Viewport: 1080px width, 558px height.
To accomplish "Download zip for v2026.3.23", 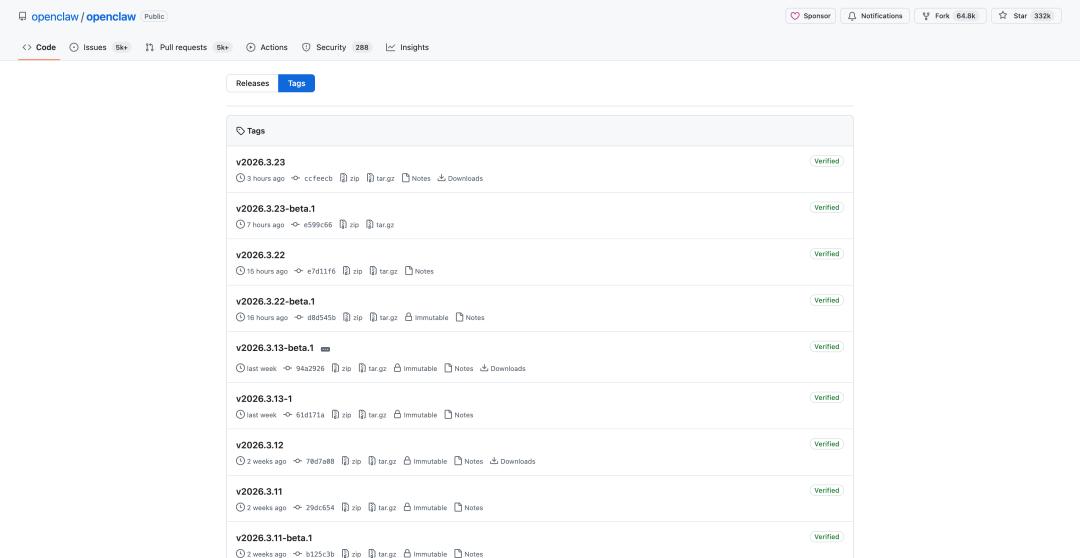I will pos(349,178).
